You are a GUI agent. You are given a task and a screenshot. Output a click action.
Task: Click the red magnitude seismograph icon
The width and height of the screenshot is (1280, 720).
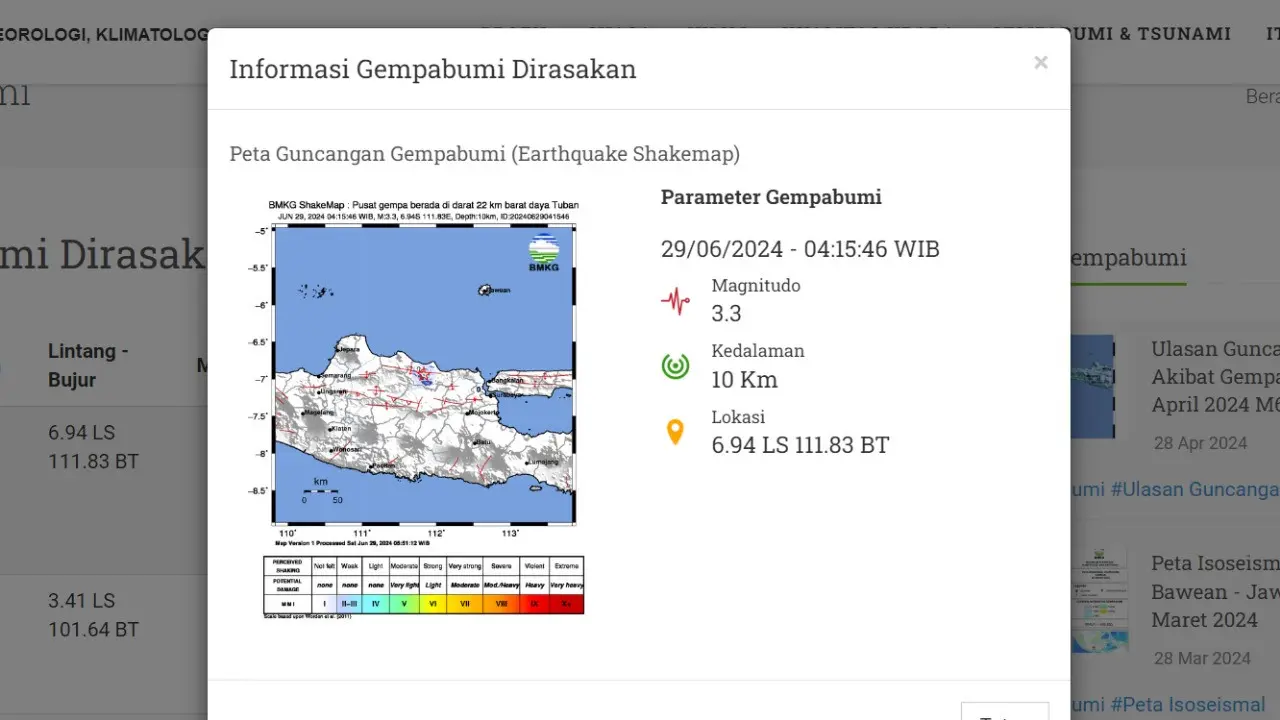(x=675, y=300)
